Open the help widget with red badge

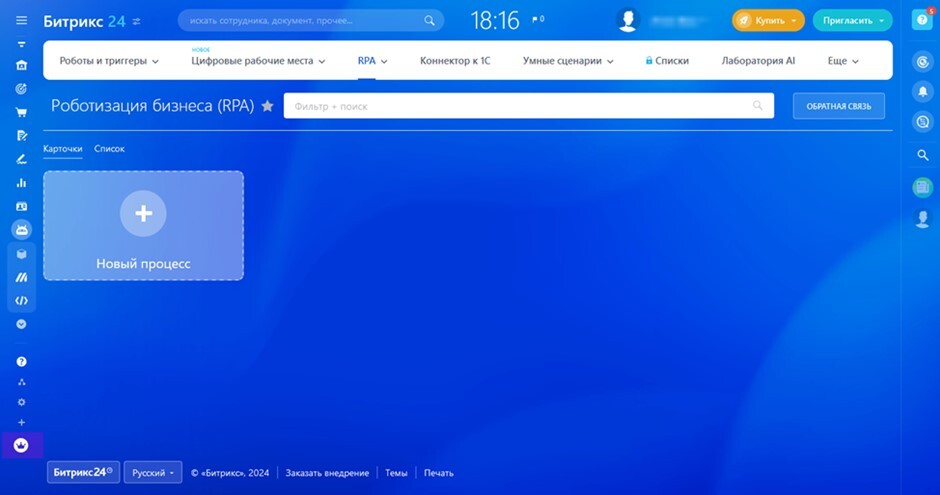pyautogui.click(x=923, y=19)
